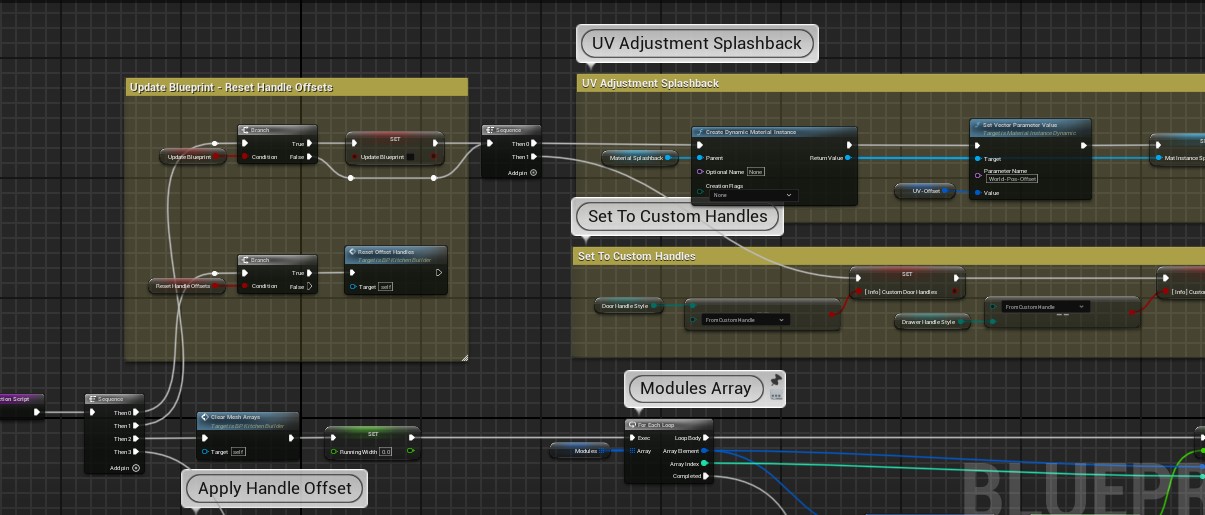Select the Reset Offset Handles node title
Viewport: 1205px width, 515px height.
coord(385,252)
